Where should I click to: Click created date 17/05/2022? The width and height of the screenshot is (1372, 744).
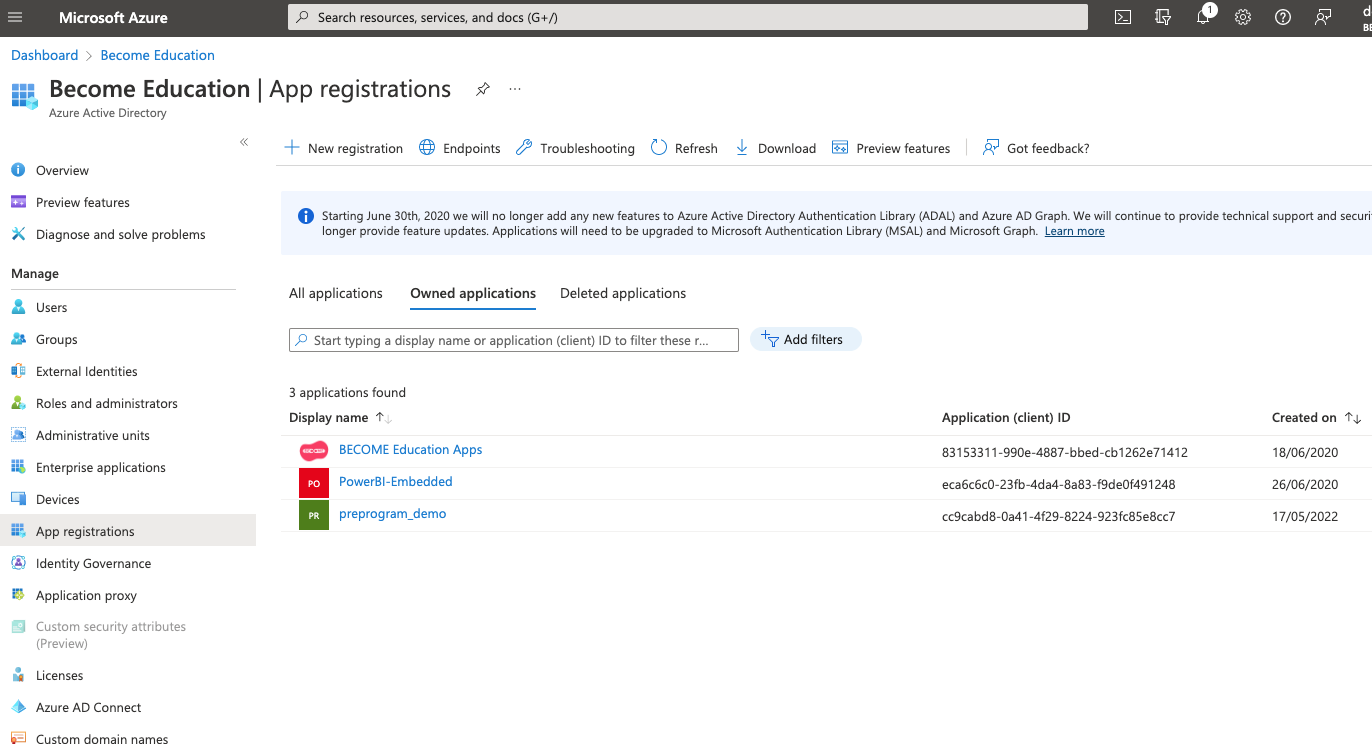pos(1305,516)
